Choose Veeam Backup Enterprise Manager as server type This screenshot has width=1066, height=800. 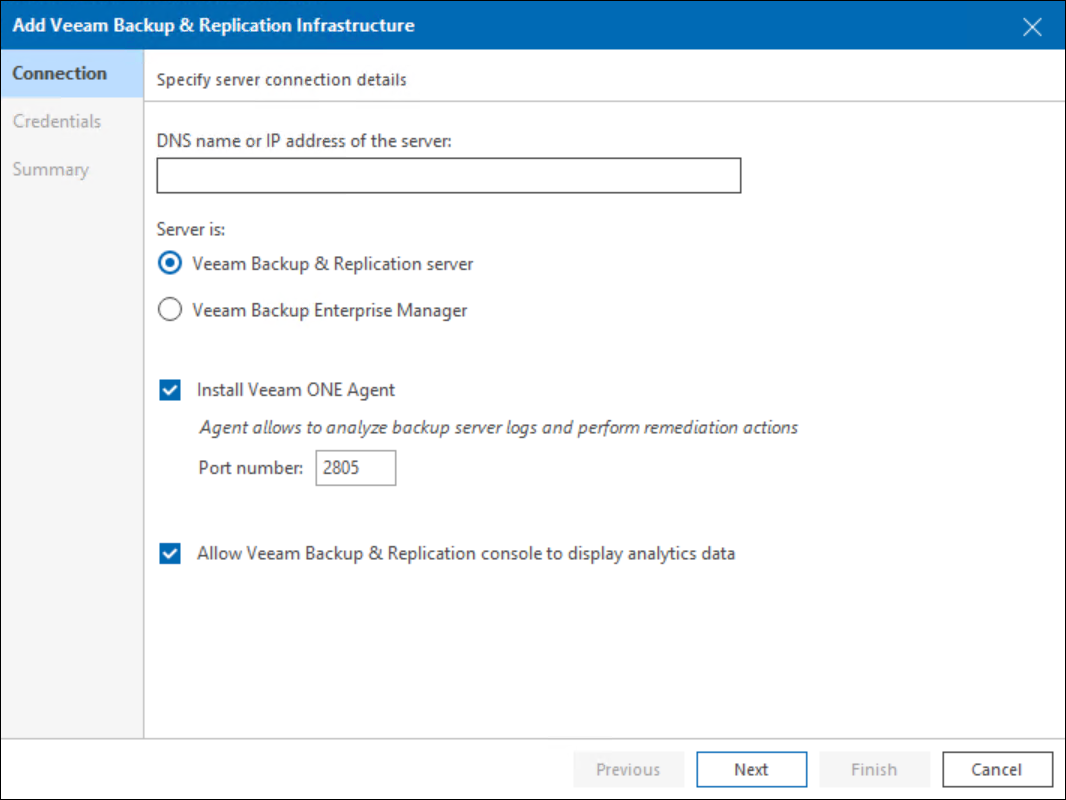tap(169, 310)
